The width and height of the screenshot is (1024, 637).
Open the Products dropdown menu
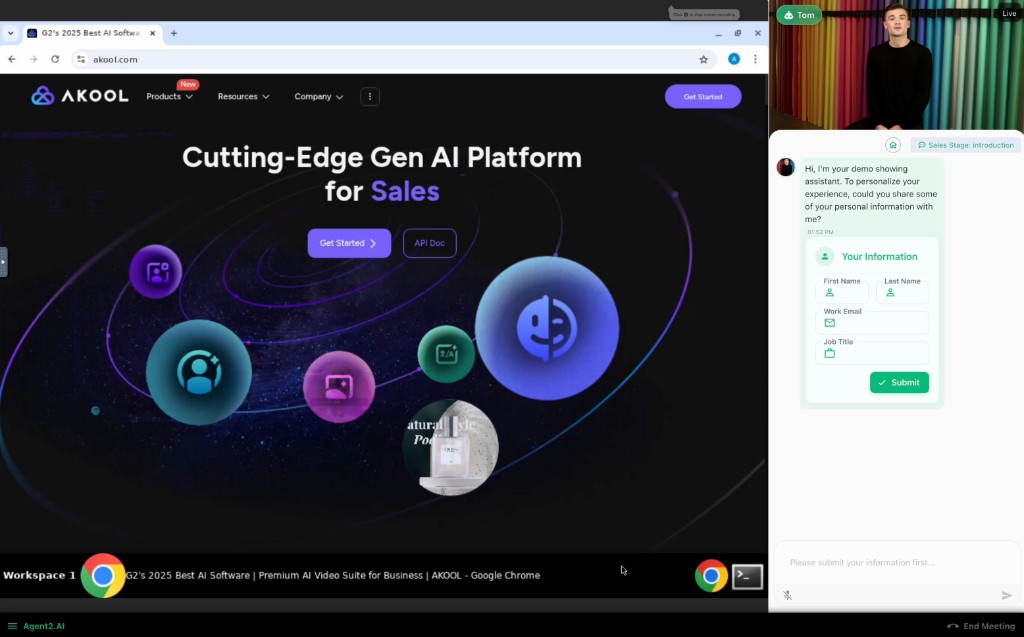pyautogui.click(x=169, y=97)
